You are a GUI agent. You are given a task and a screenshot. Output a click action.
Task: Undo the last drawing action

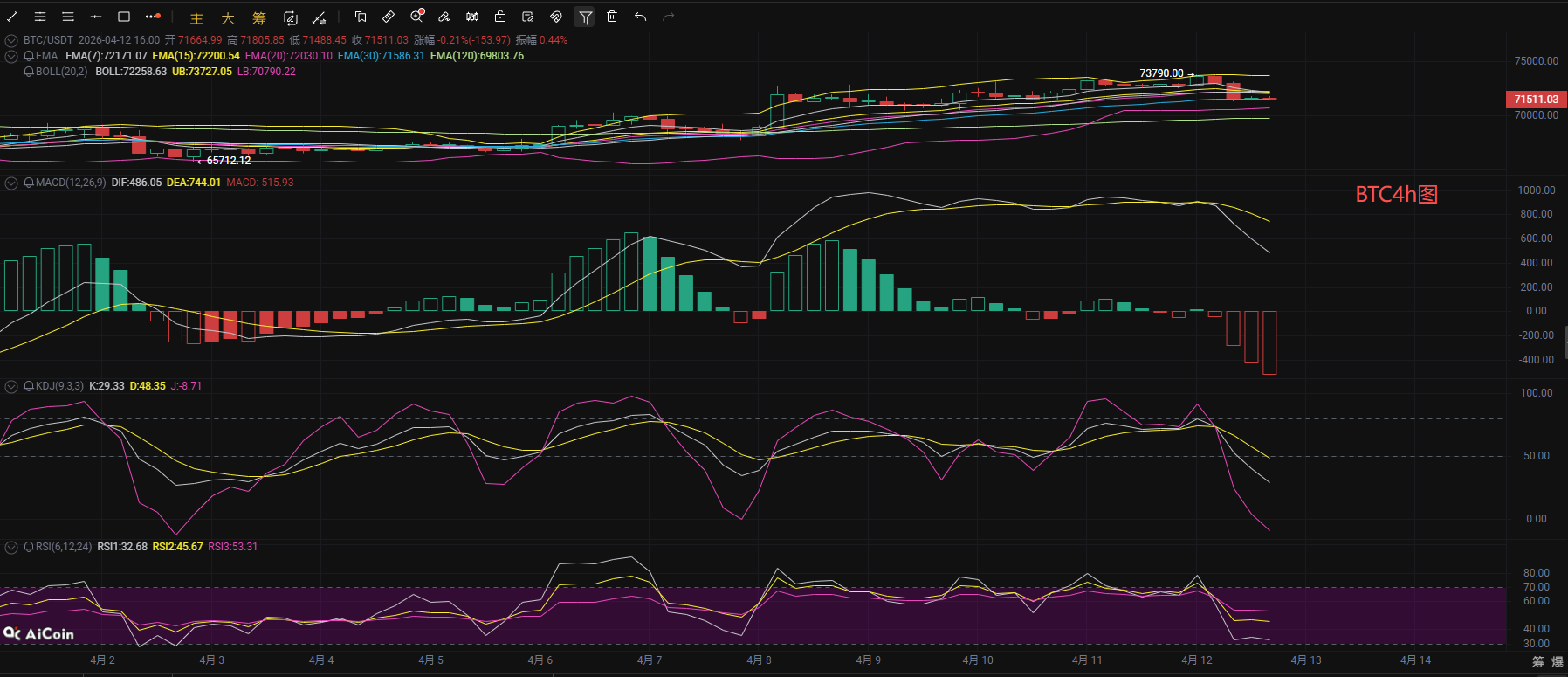[640, 17]
